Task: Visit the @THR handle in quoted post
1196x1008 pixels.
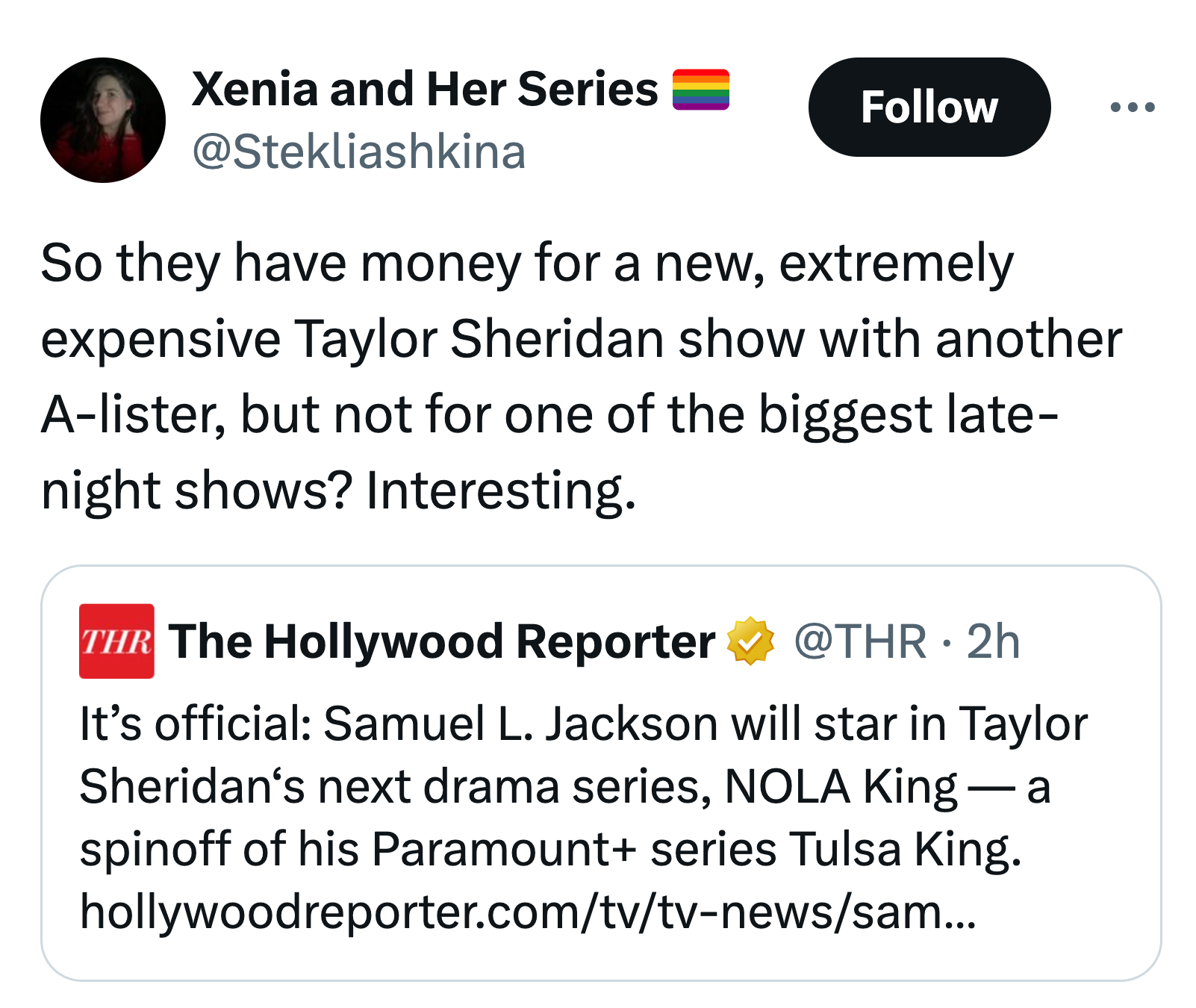Action: [860, 641]
